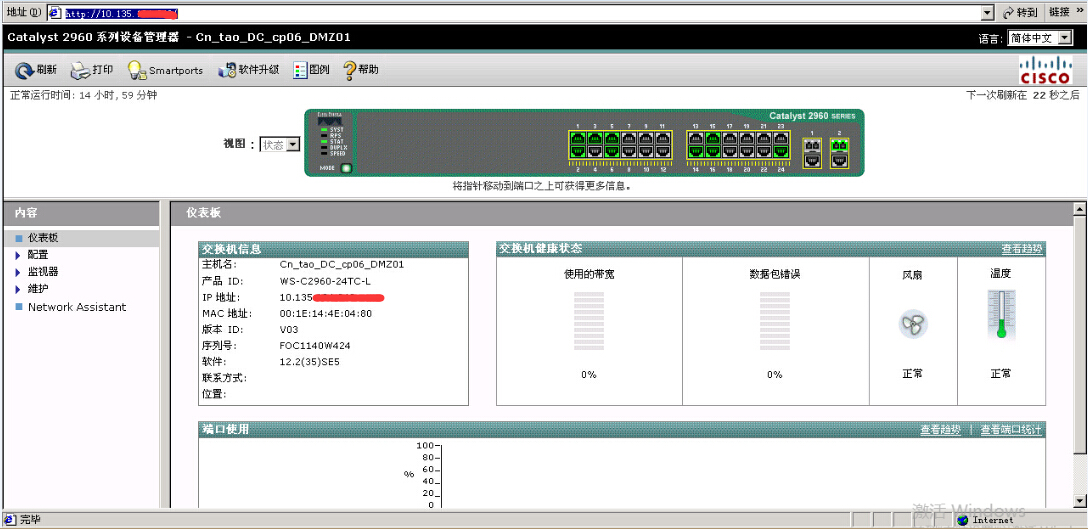Viewport: 1088px width, 529px height.
Task: Click the temperature (温度) thermometer icon
Action: tap(1001, 314)
